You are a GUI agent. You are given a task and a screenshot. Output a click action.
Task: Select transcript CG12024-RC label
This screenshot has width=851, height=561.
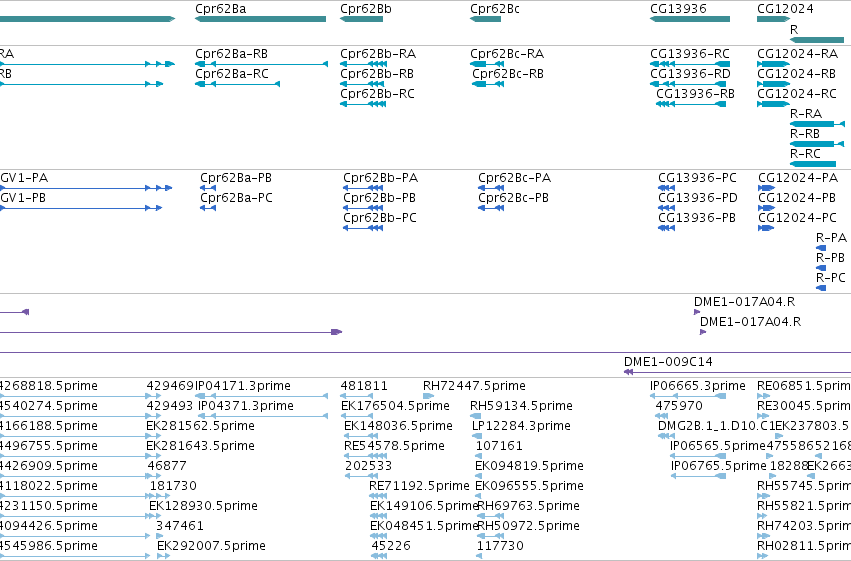797,94
